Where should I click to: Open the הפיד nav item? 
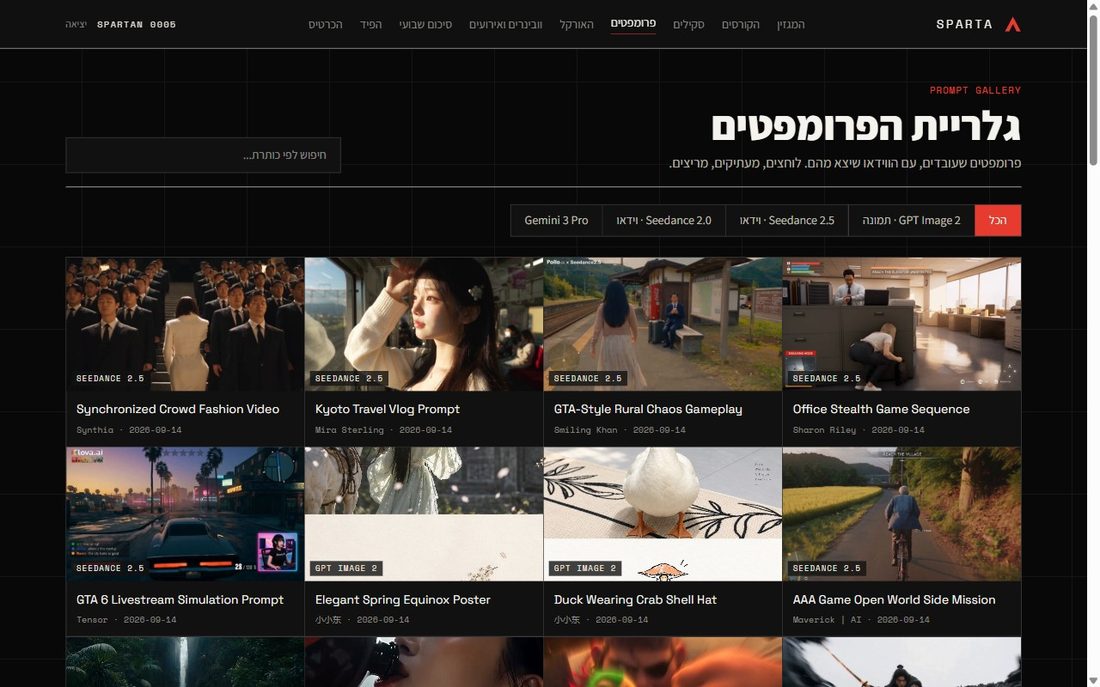point(370,25)
